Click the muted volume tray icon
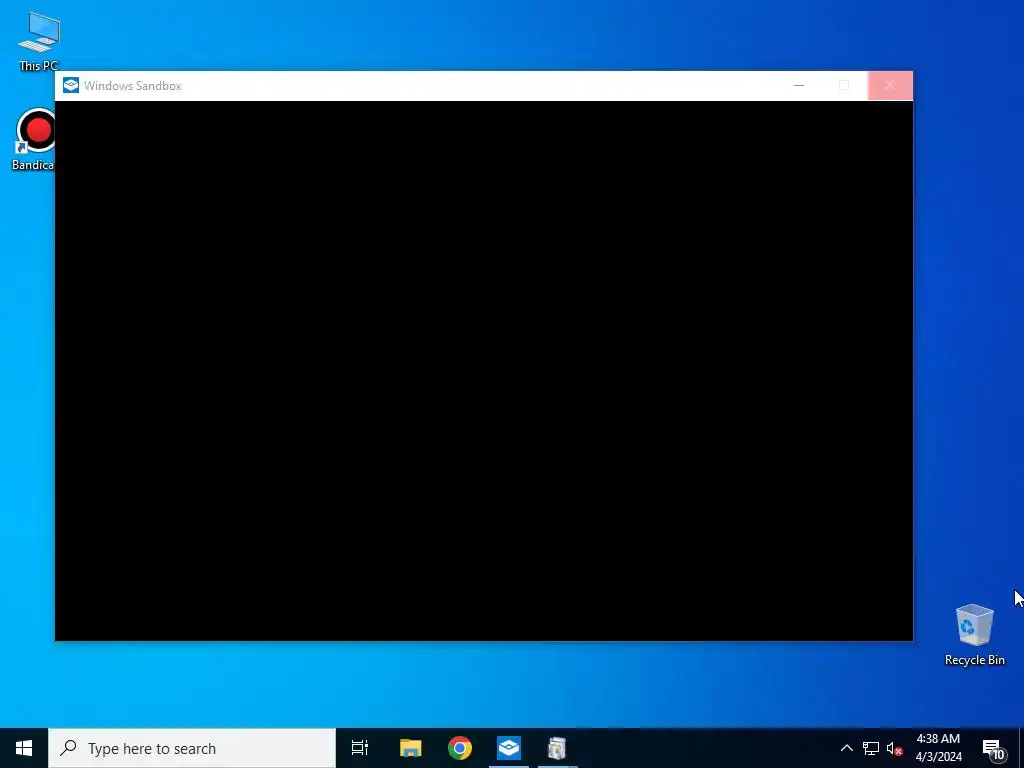The image size is (1024, 768). point(894,748)
